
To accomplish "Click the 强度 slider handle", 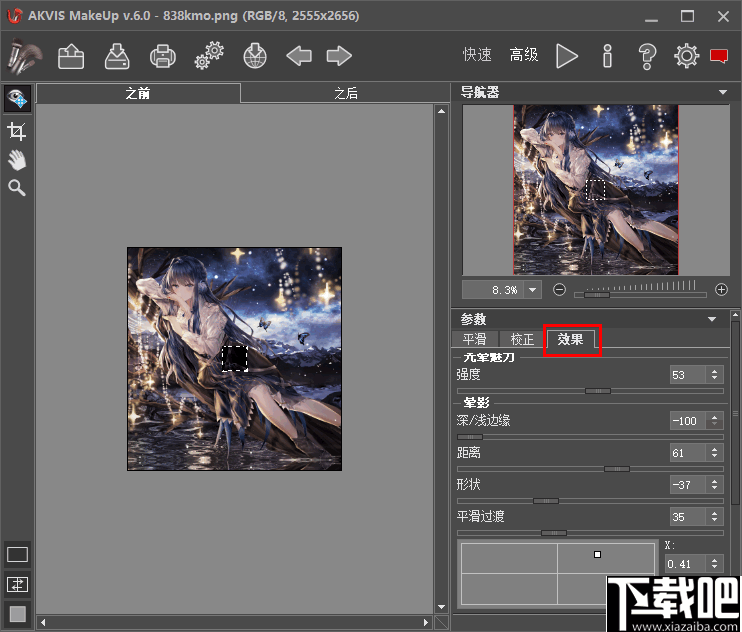I will [x=598, y=391].
